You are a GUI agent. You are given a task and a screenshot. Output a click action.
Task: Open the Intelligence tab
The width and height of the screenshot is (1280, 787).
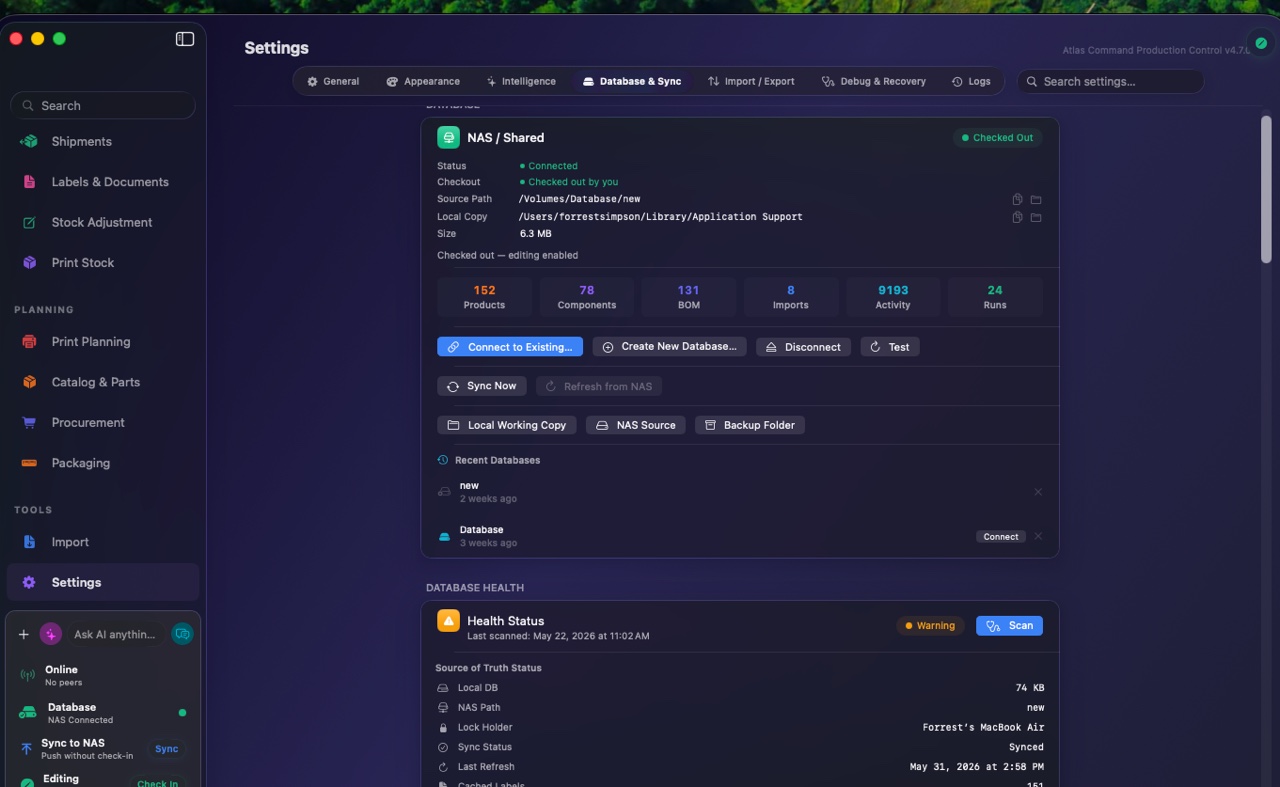click(520, 81)
